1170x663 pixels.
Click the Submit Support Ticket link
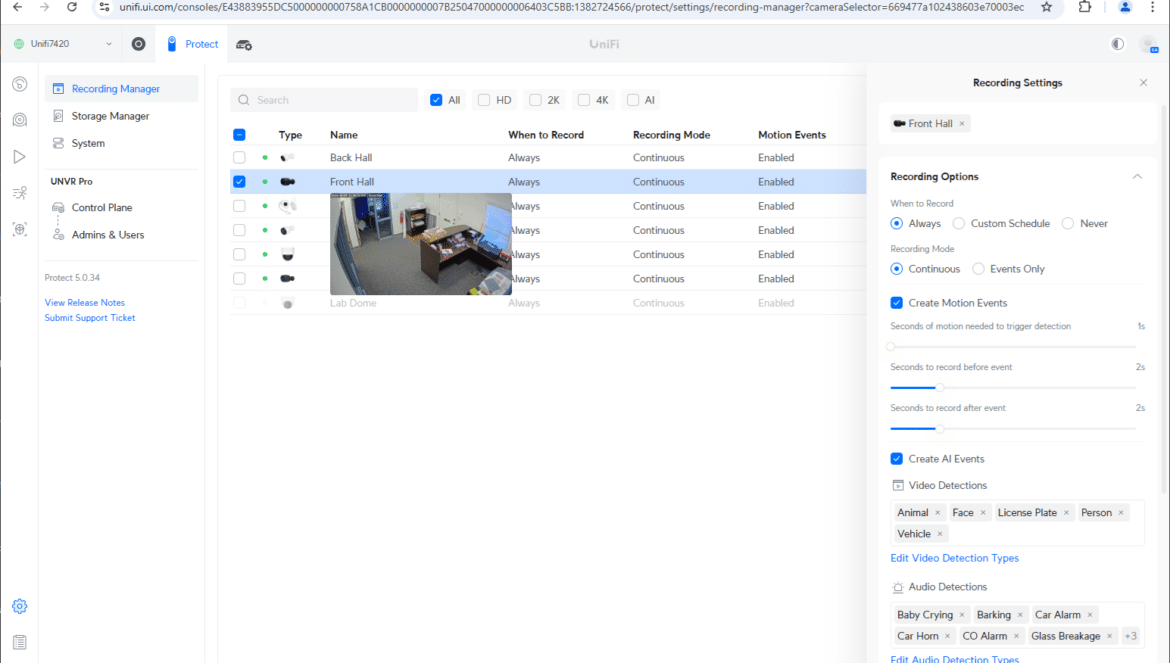[90, 318]
